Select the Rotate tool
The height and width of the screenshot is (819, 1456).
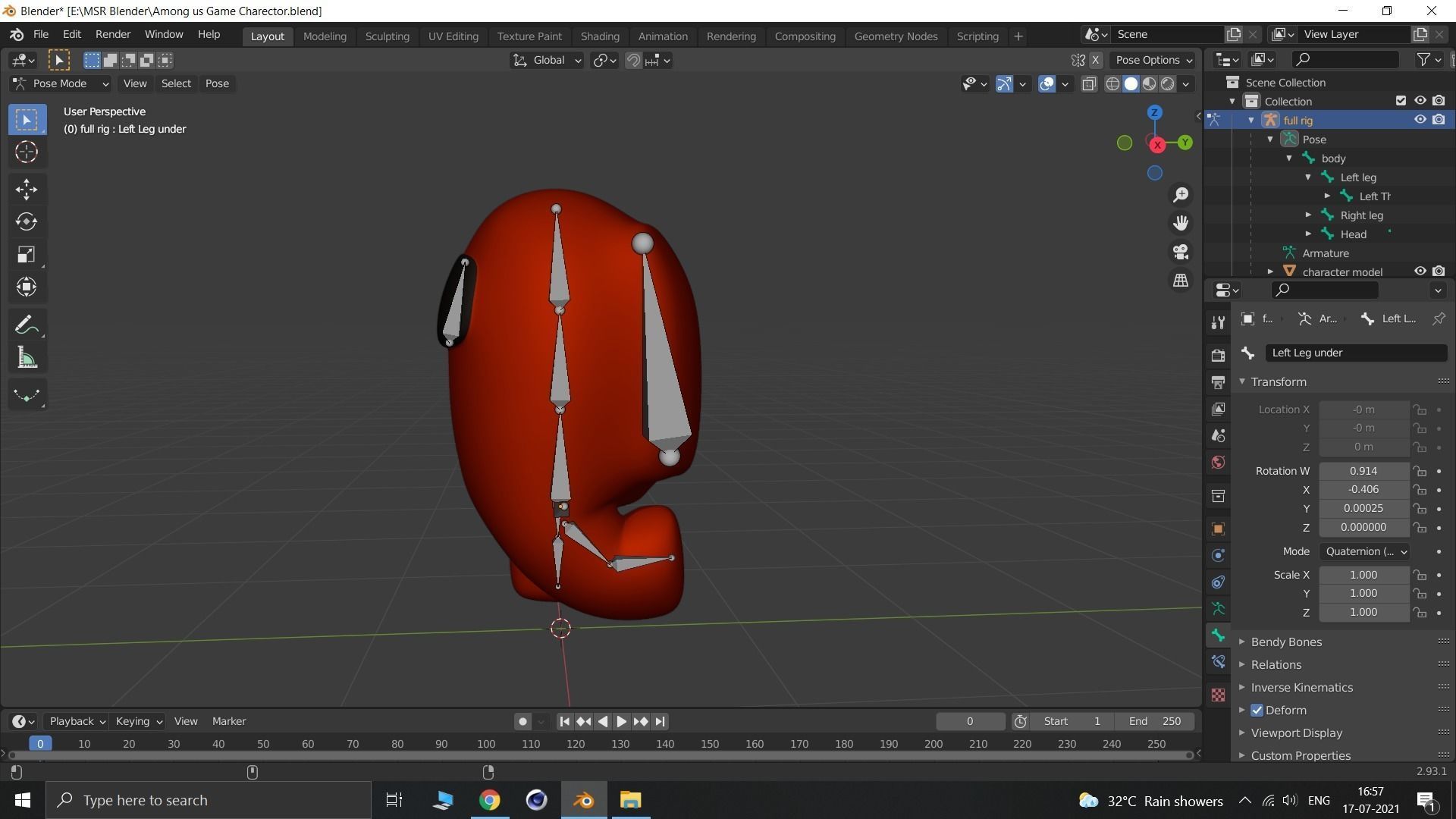pyautogui.click(x=27, y=221)
